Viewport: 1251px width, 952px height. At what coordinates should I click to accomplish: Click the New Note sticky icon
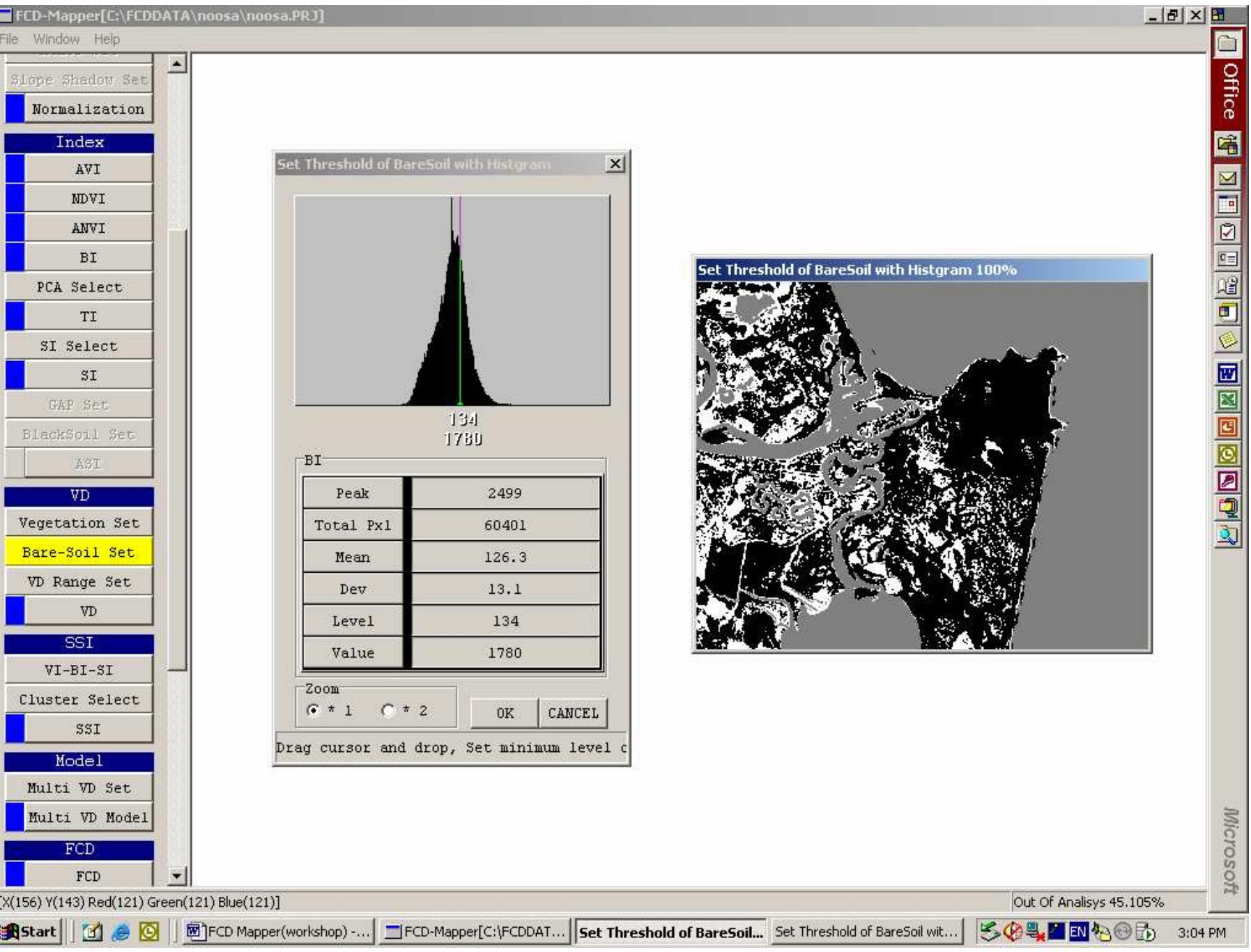pyautogui.click(x=1227, y=339)
